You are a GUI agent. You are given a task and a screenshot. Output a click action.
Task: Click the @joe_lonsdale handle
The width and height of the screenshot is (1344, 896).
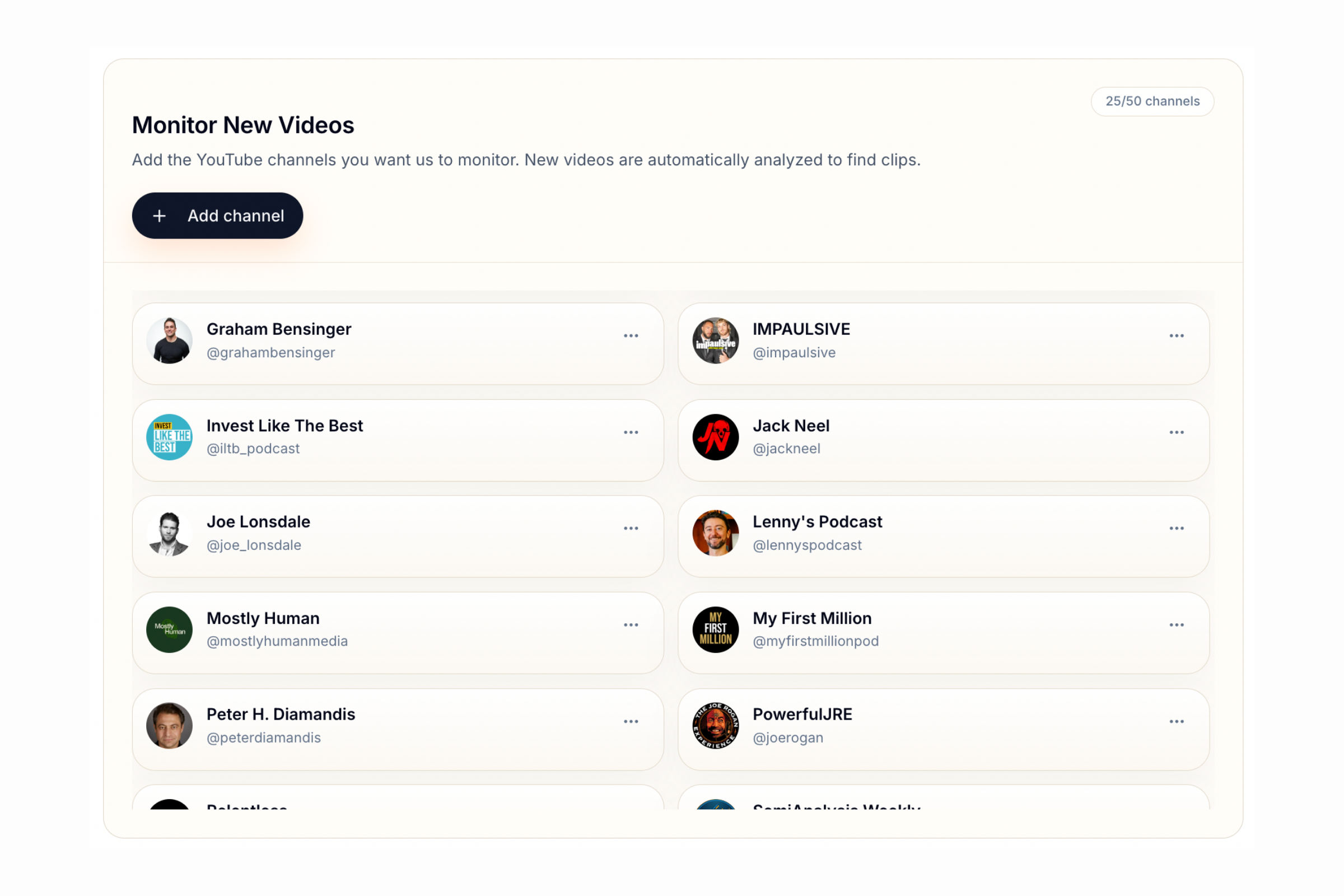point(254,545)
